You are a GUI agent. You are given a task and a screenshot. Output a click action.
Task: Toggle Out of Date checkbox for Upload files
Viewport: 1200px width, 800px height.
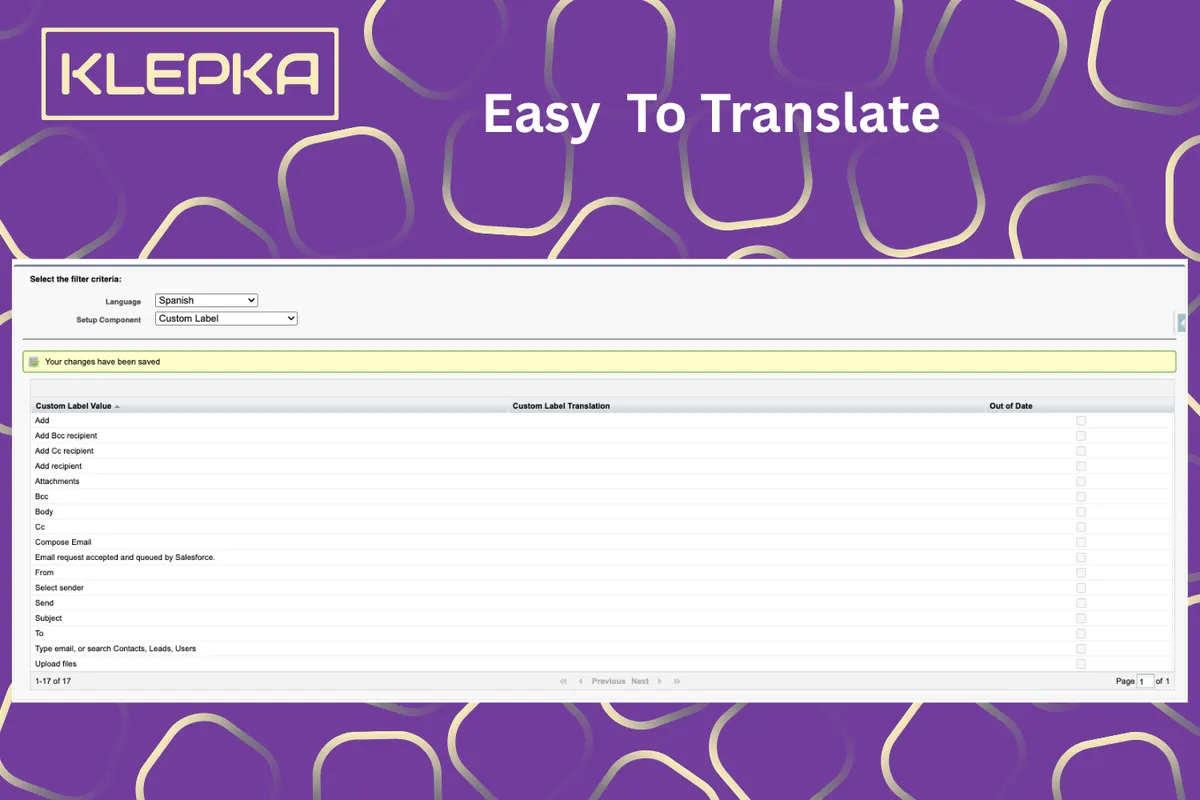click(x=1081, y=664)
